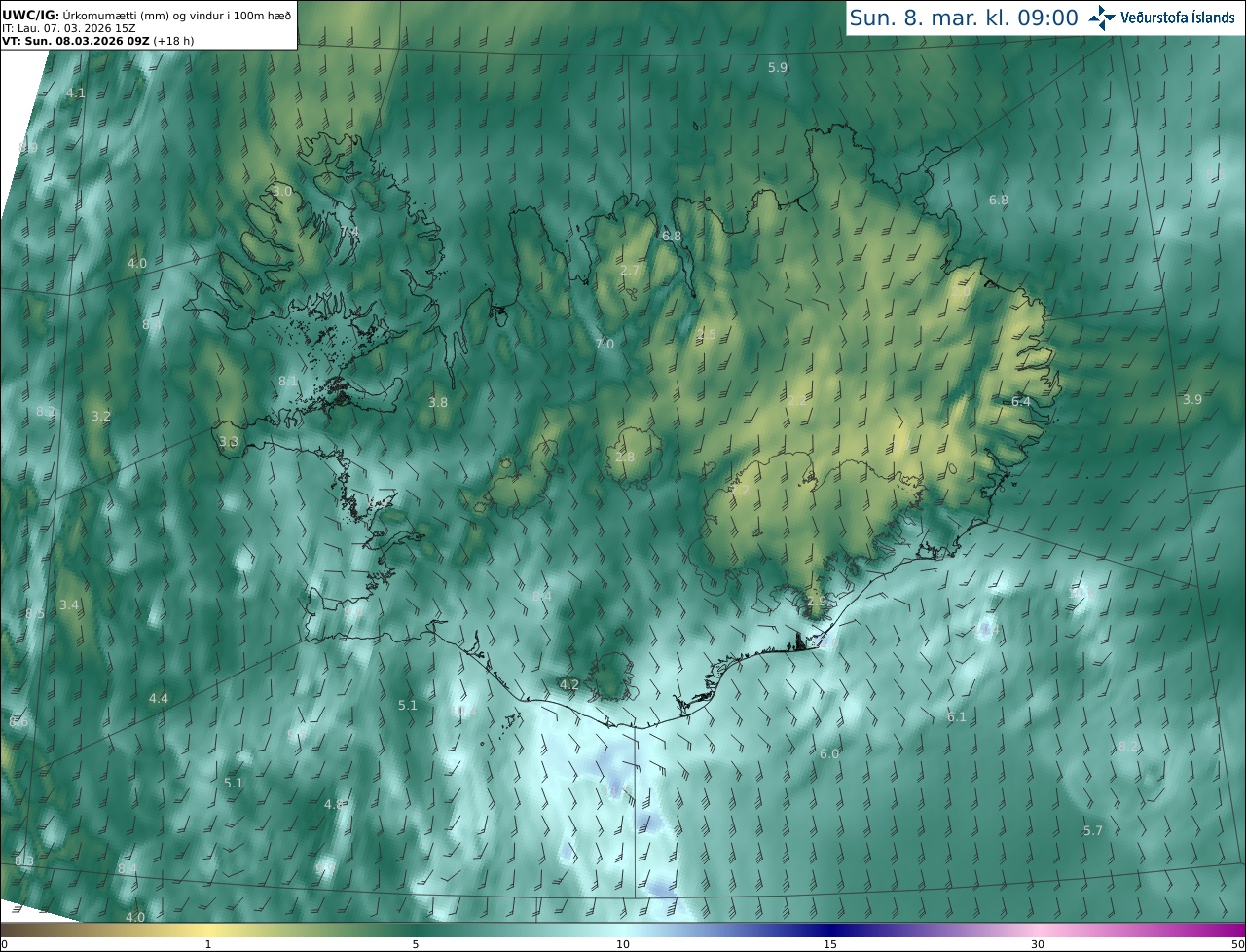Click the 3.2 value on the map

pyautogui.click(x=101, y=416)
